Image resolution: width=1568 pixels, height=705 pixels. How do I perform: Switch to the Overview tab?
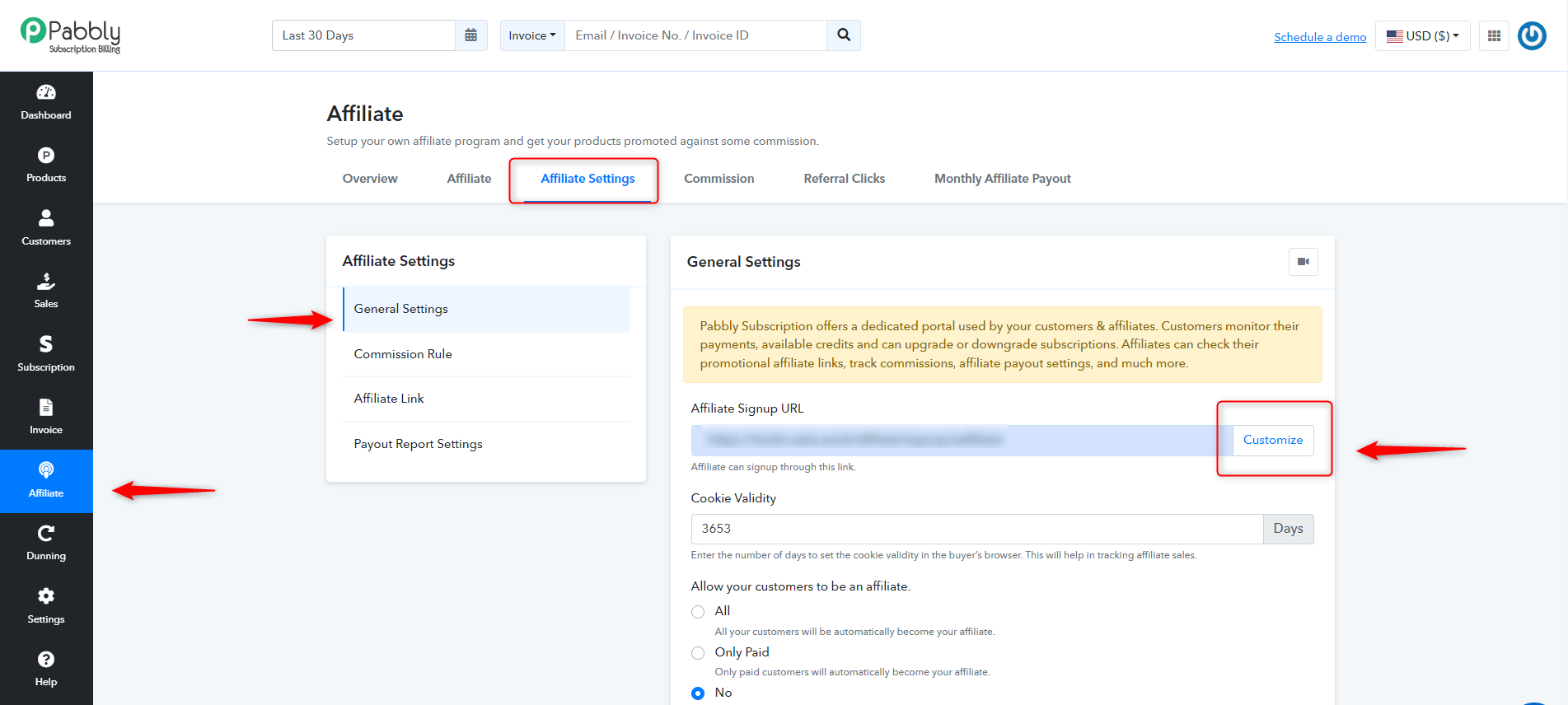pyautogui.click(x=370, y=179)
